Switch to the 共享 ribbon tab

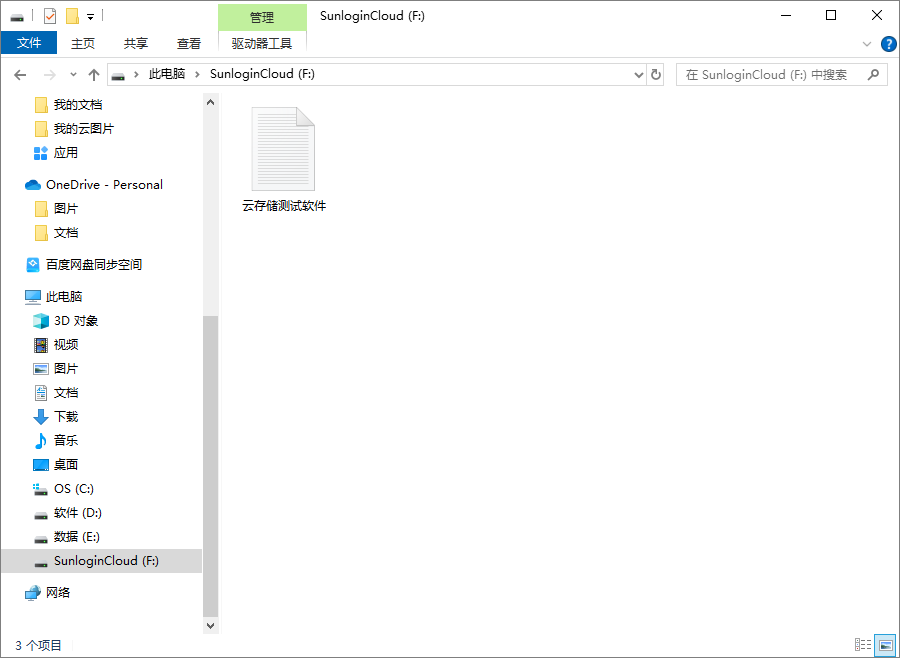[x=135, y=43]
